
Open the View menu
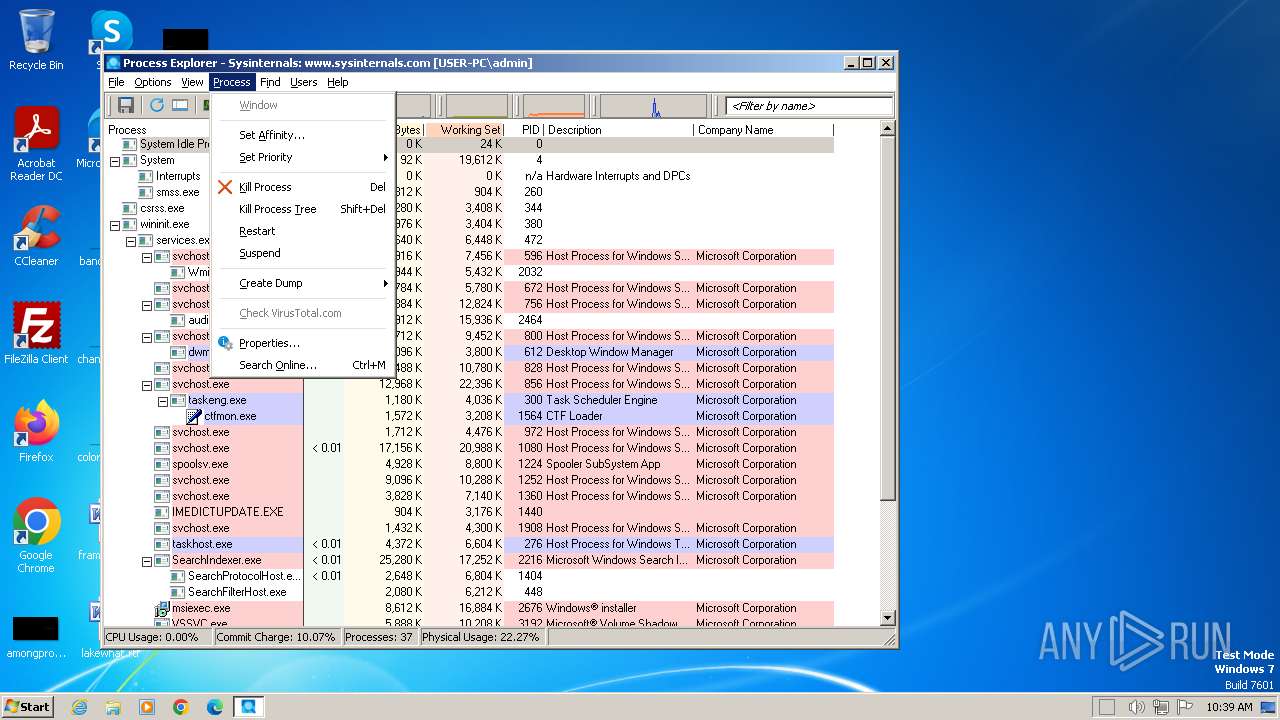[192, 82]
